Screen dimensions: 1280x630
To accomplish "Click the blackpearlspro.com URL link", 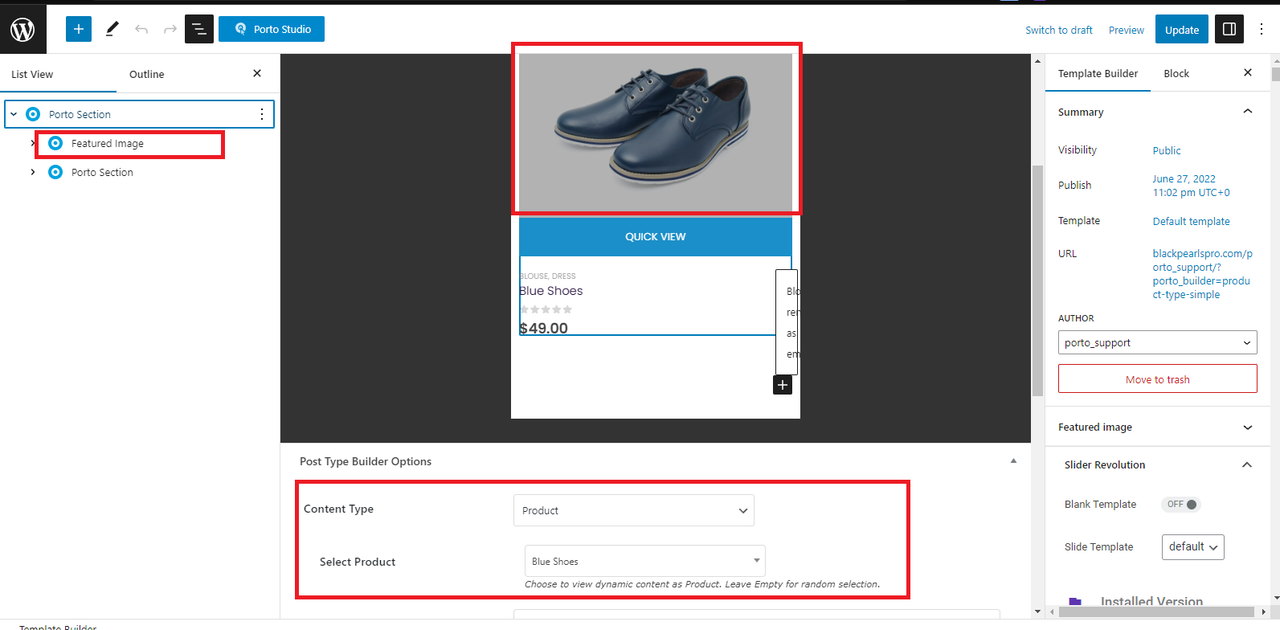I will 1202,274.
